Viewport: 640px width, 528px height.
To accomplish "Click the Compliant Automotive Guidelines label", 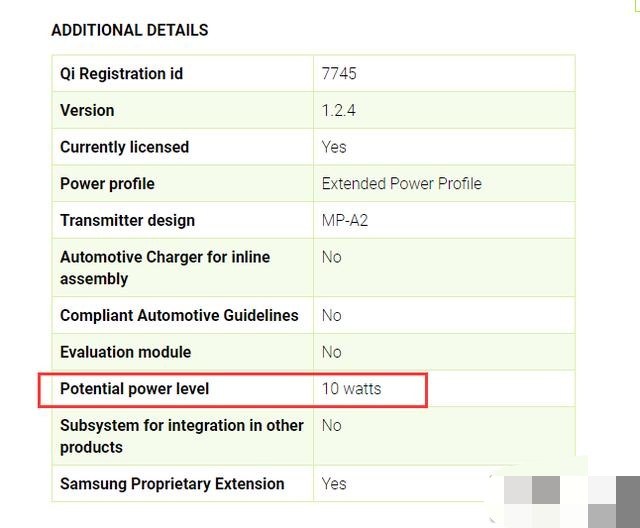I will click(179, 315).
